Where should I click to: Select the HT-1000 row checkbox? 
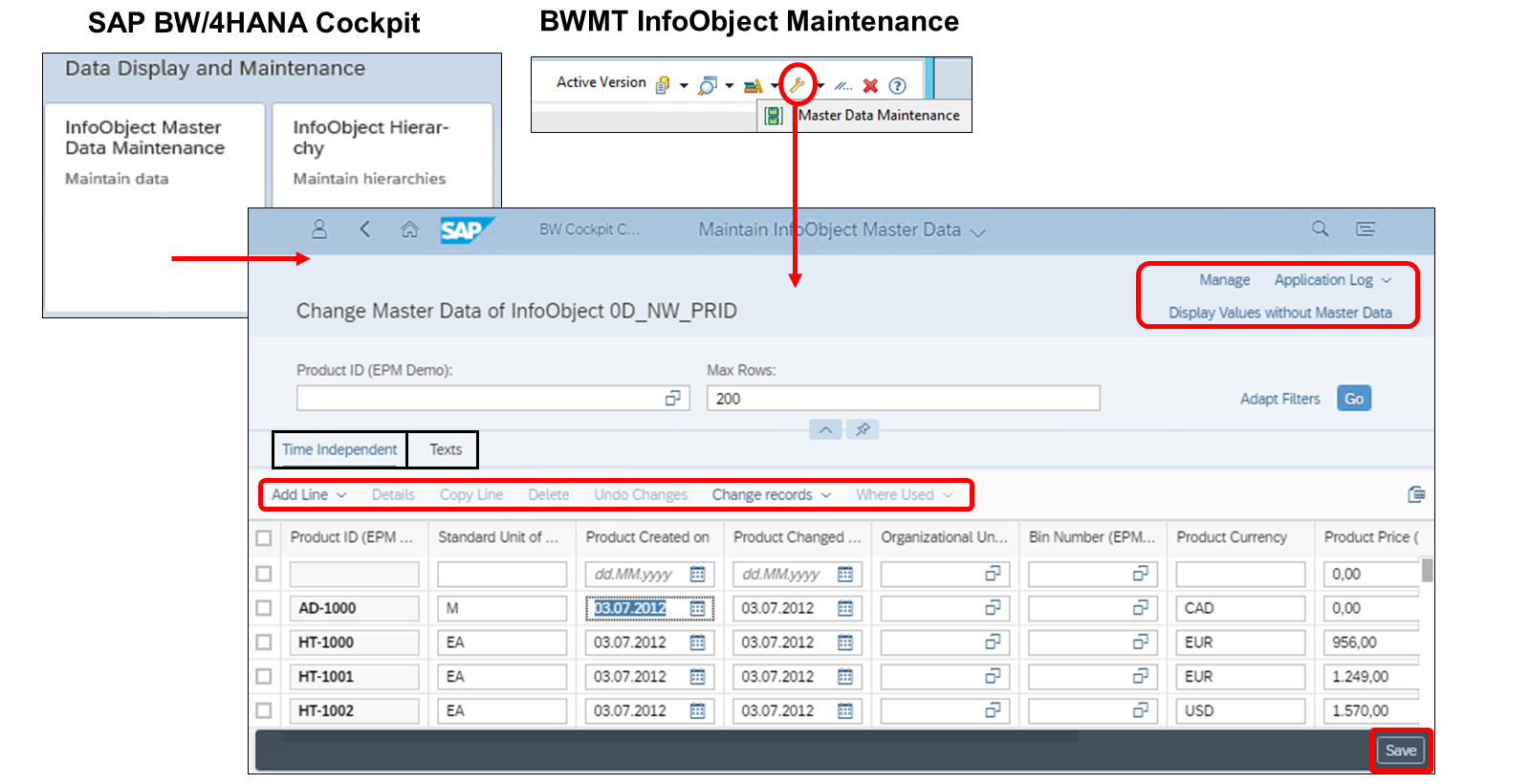click(264, 642)
